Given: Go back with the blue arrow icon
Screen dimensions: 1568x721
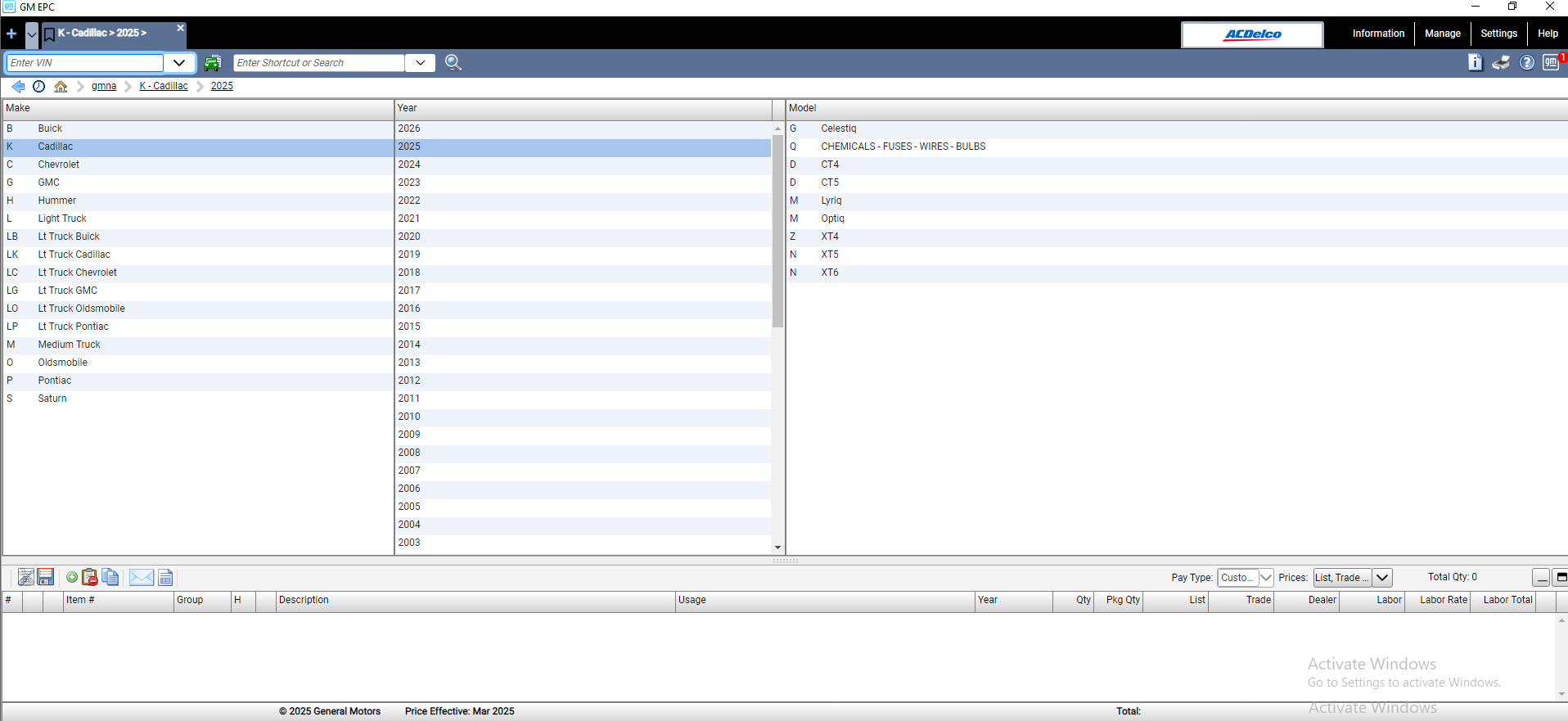Looking at the screenshot, I should point(17,86).
